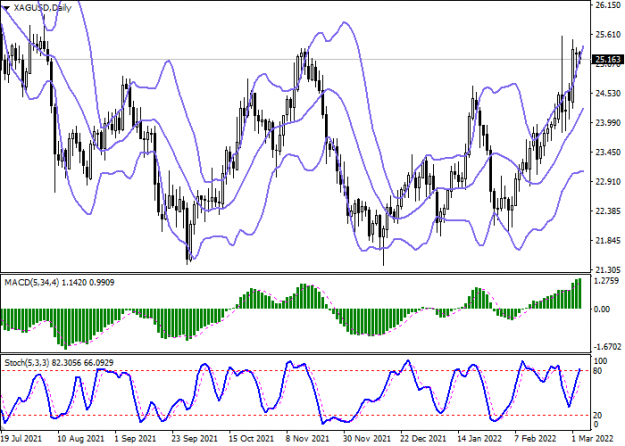The width and height of the screenshot is (625, 446).
Task: Click the current price label 25.163
Action: coord(608,60)
